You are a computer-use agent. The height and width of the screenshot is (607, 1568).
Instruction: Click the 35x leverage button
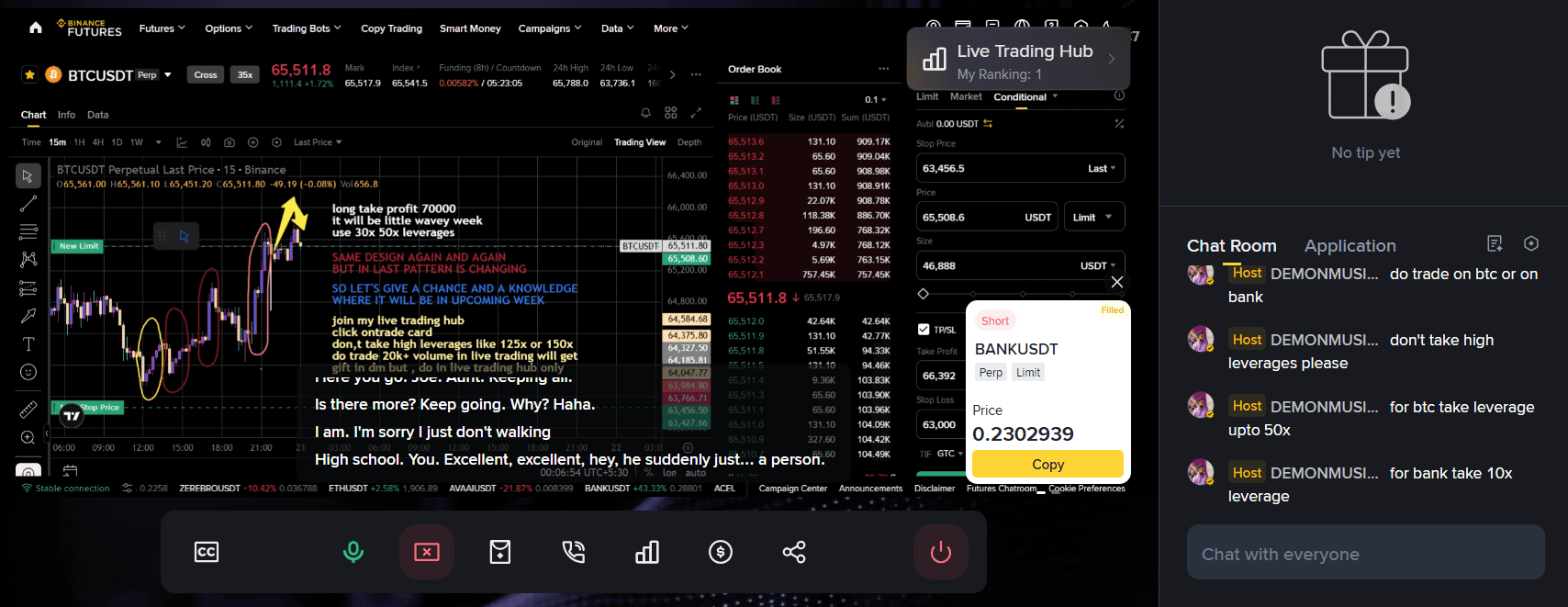[x=245, y=75]
